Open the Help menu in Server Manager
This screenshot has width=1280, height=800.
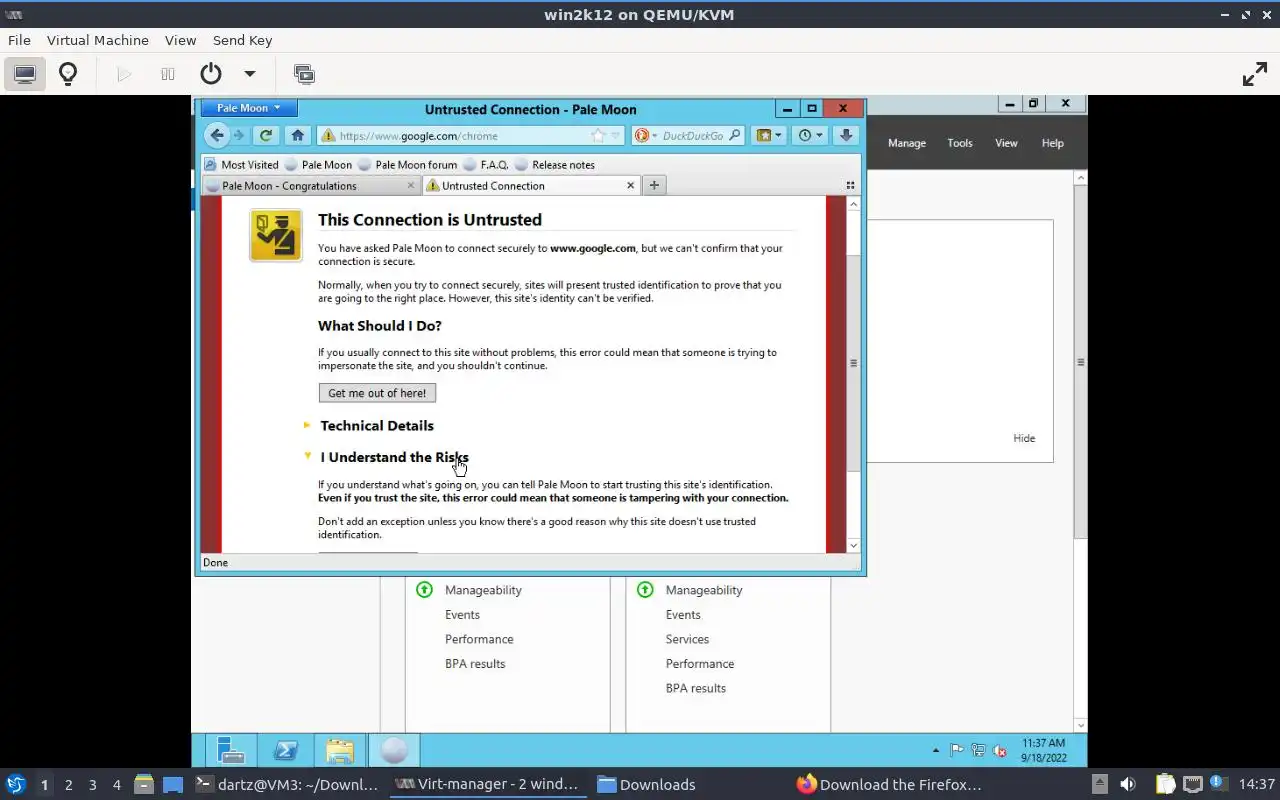click(x=1053, y=143)
